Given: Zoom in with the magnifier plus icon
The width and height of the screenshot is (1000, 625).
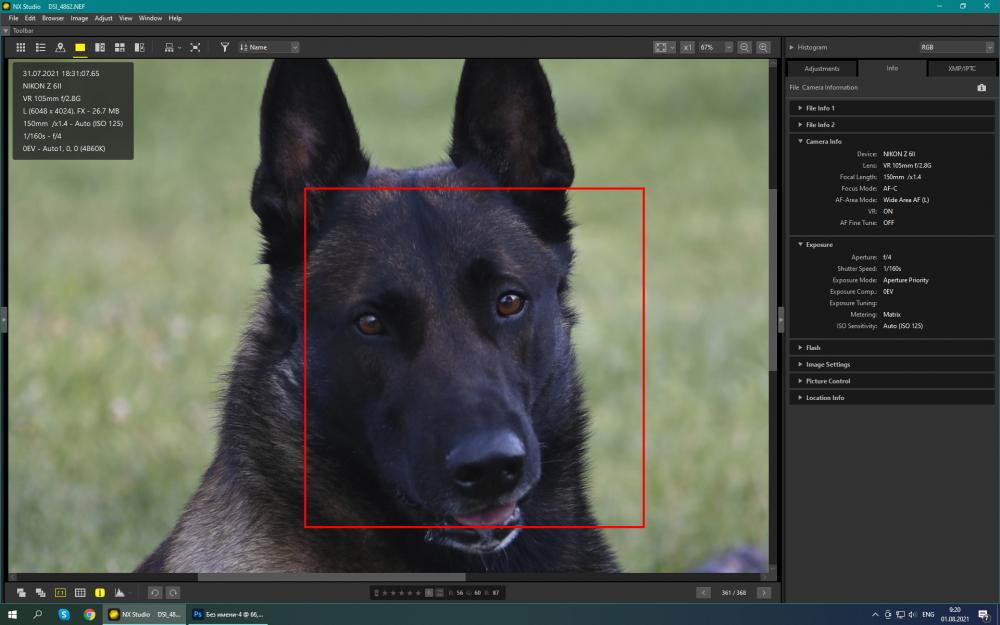Looking at the screenshot, I should (x=763, y=47).
